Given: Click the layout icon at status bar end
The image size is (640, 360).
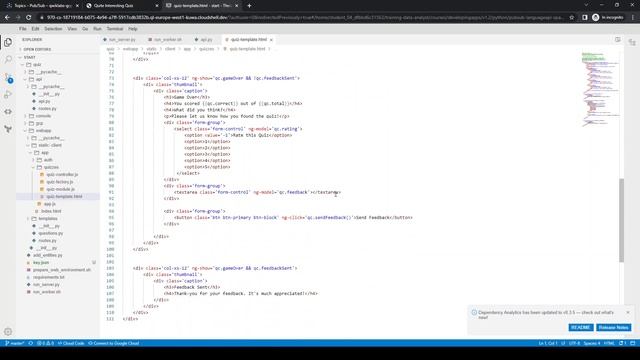Looking at the screenshot, I should click(x=633, y=343).
